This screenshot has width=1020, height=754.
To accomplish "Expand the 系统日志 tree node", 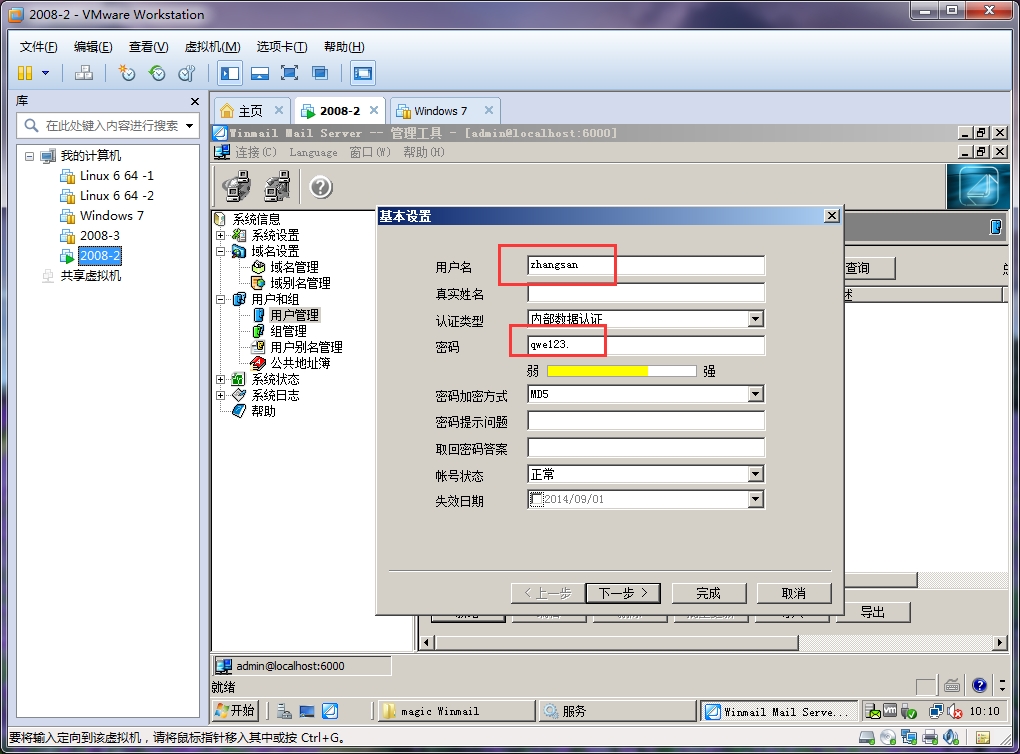I will (x=221, y=395).
